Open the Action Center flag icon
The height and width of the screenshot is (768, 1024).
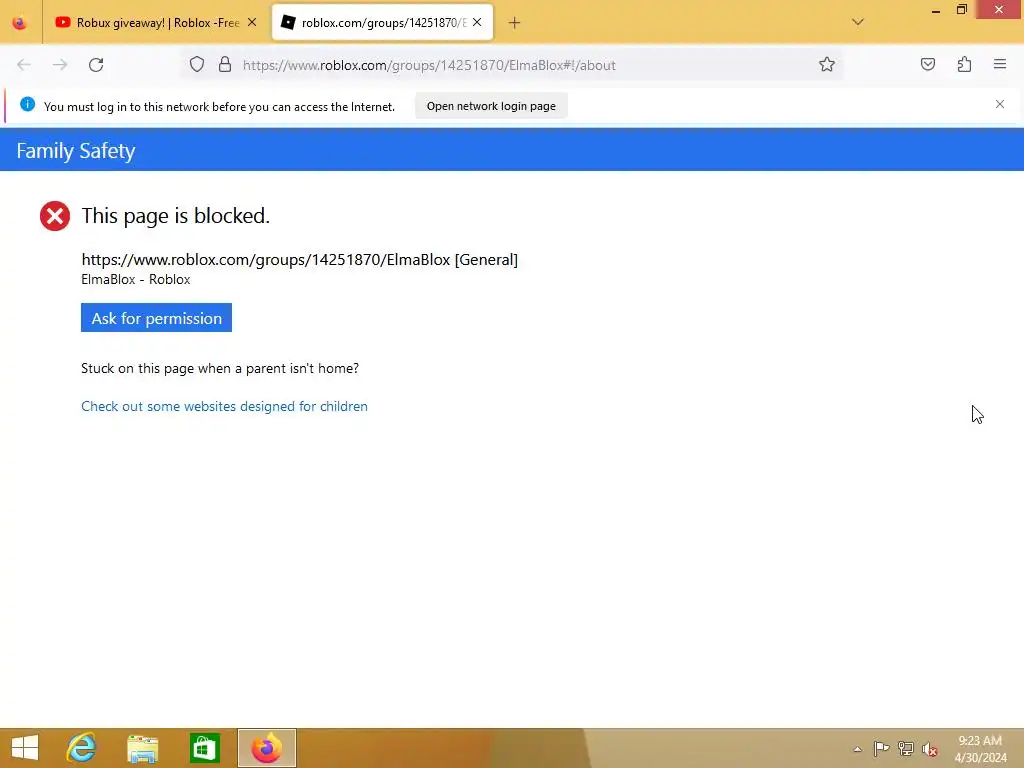(x=881, y=748)
